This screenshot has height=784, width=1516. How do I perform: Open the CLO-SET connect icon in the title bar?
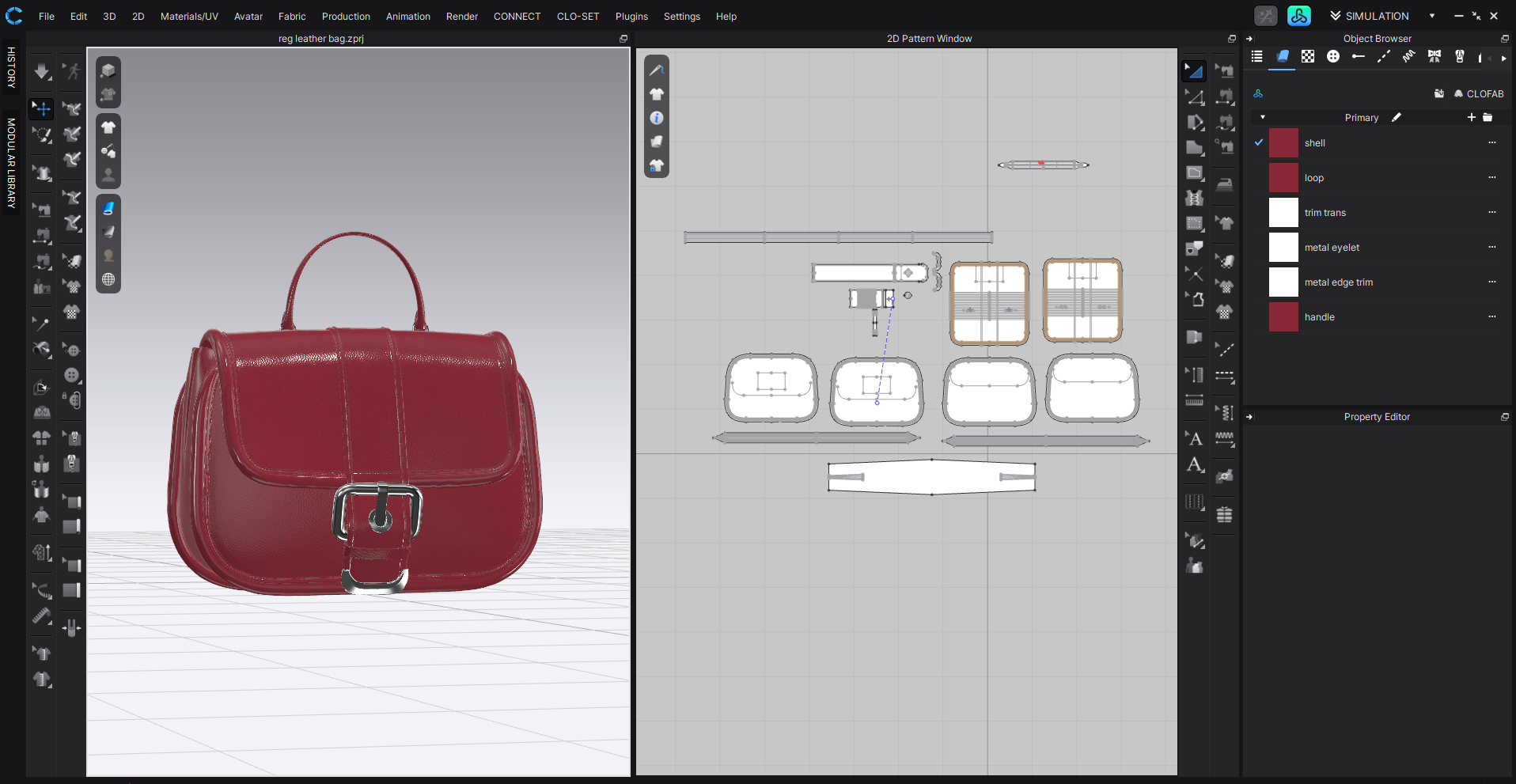pos(1298,16)
